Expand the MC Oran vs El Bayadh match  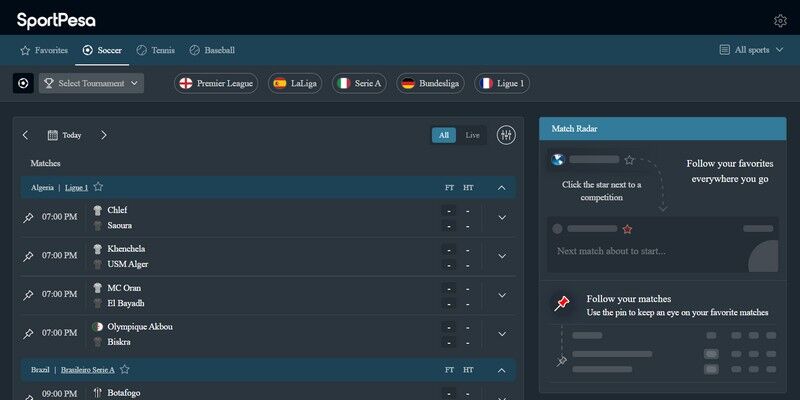tap(502, 295)
